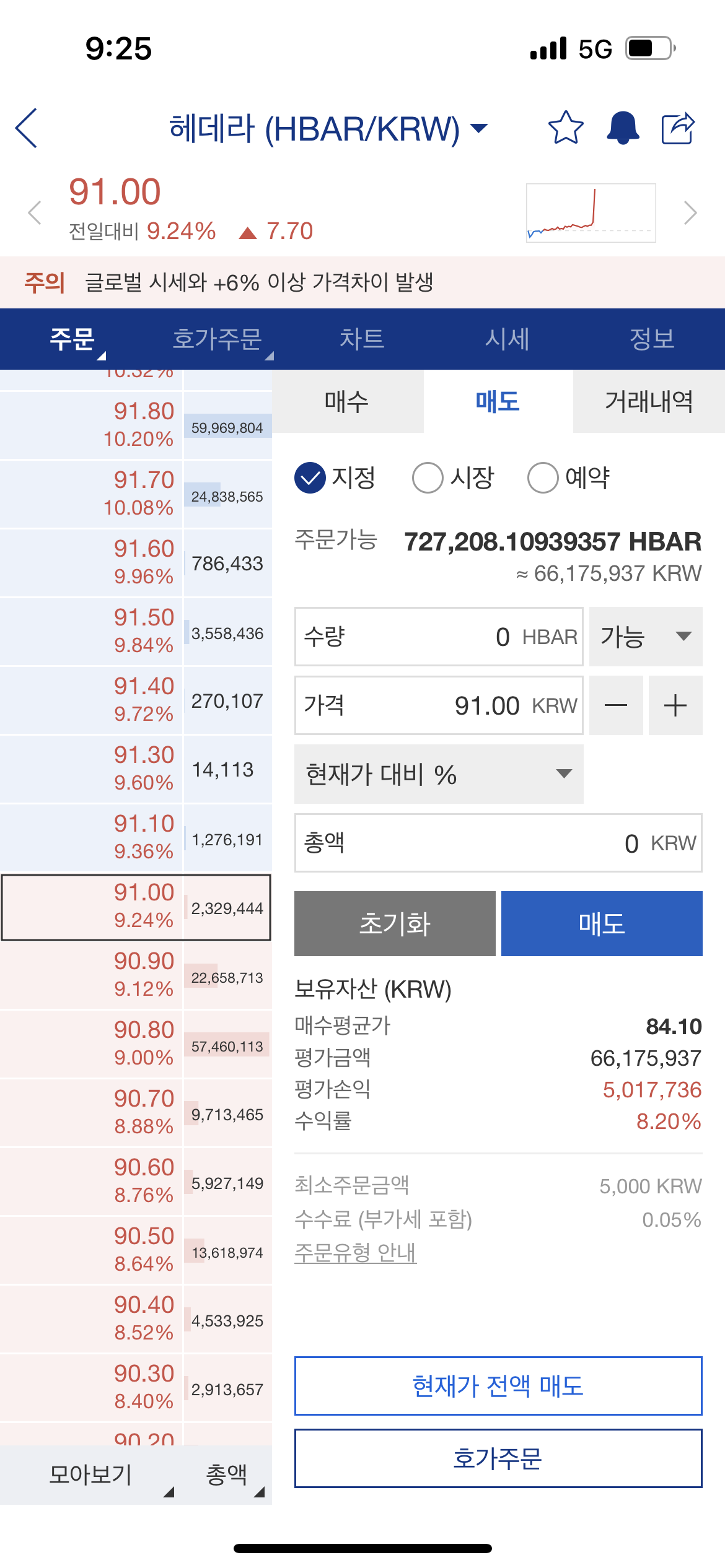Select the 91.70 ask price row
This screenshot has height=1568, width=725.
coord(136,494)
